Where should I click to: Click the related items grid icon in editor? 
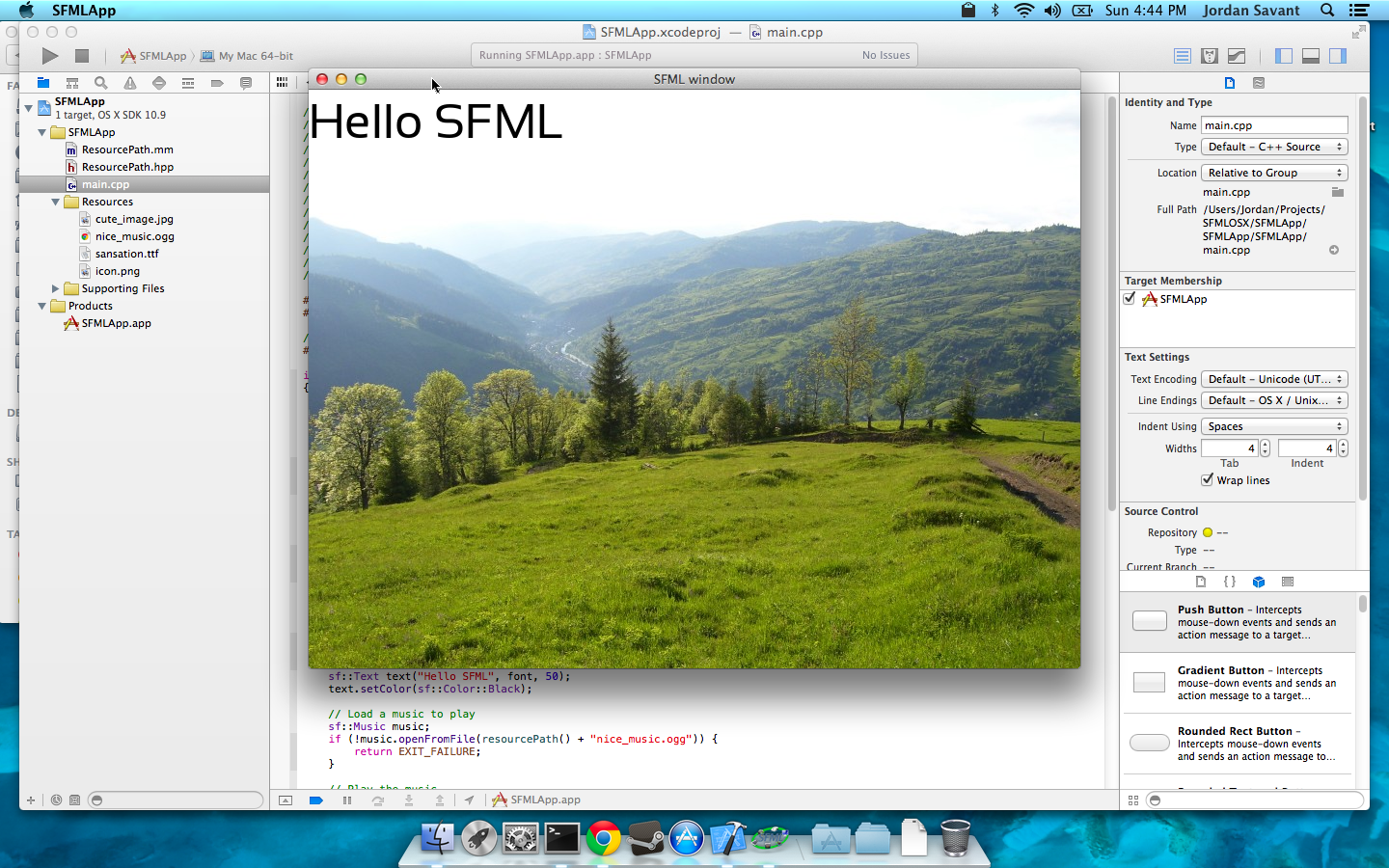point(282,83)
